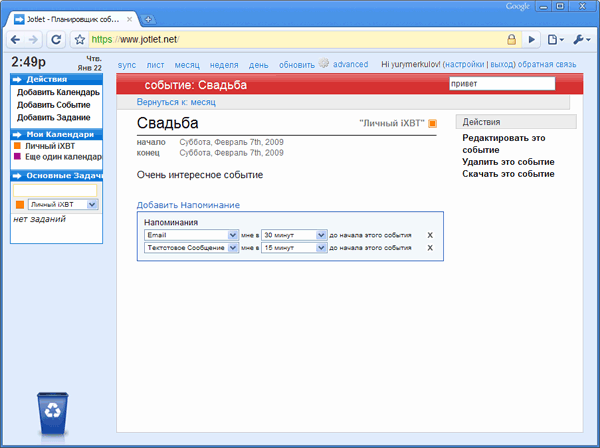Switch to the месяц view
Viewport: 600px width, 448px height.
pyautogui.click(x=187, y=65)
